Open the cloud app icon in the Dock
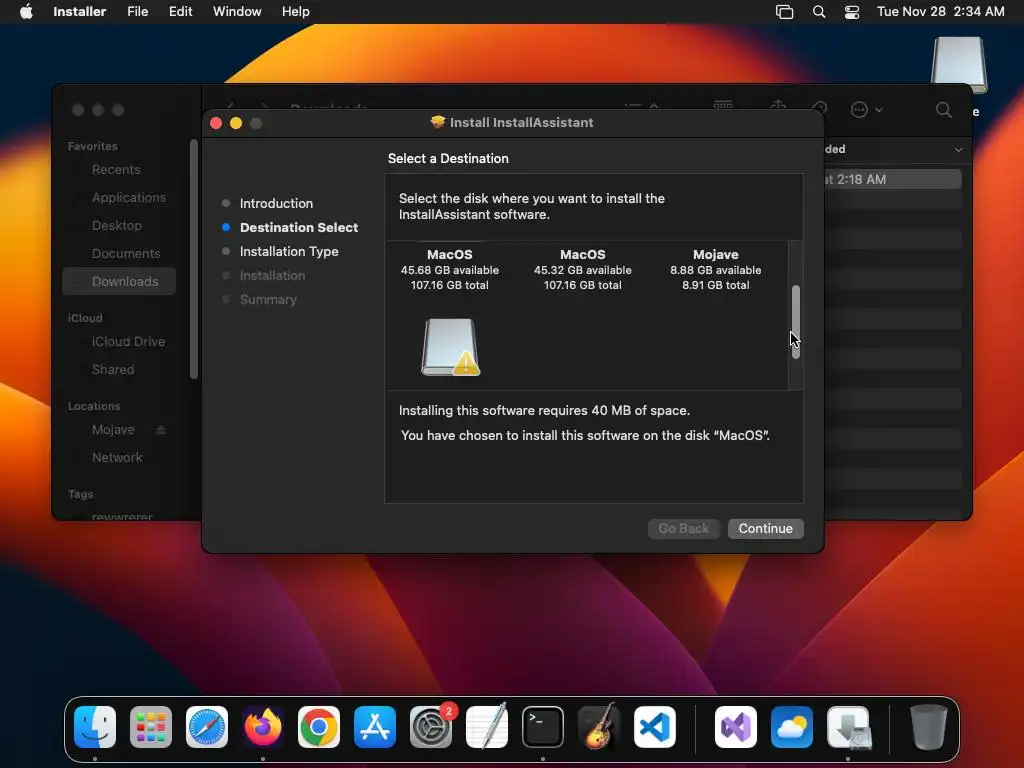 792,727
